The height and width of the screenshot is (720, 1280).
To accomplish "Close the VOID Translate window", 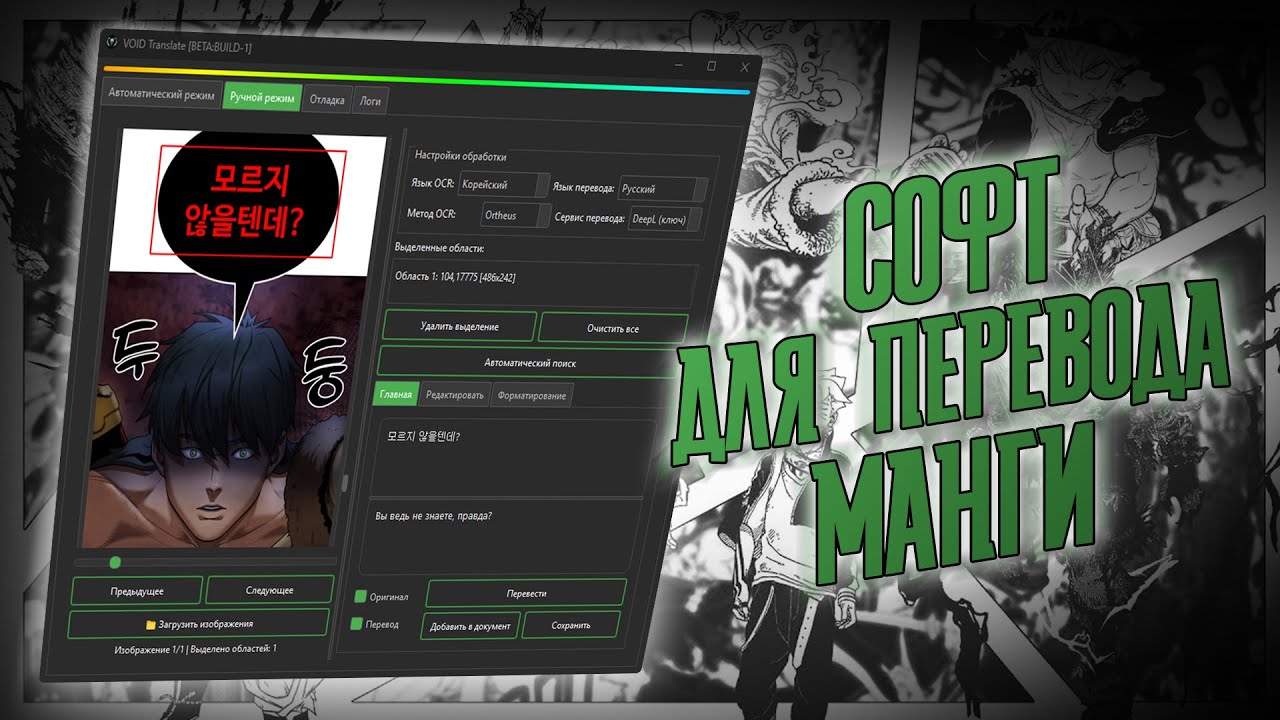I will (744, 67).
